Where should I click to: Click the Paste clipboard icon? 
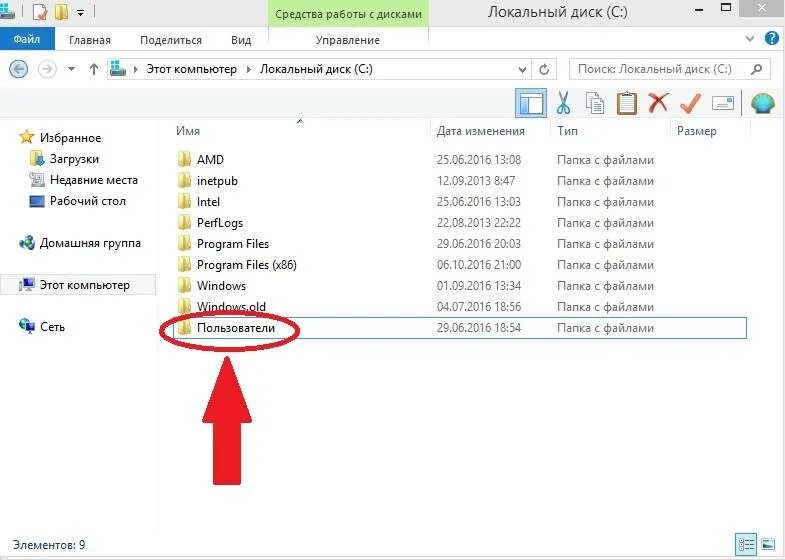pyautogui.click(x=626, y=104)
